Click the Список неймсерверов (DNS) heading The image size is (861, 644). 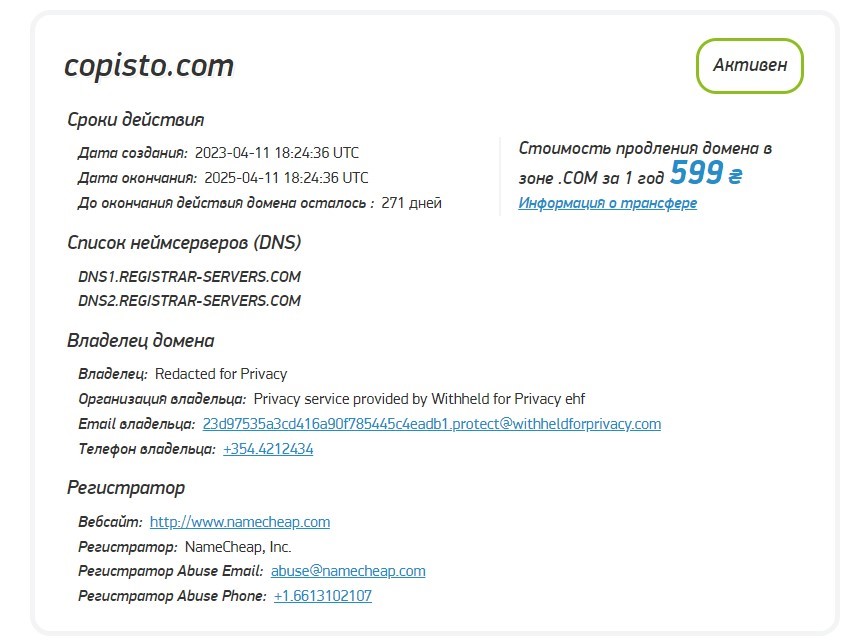(184, 243)
